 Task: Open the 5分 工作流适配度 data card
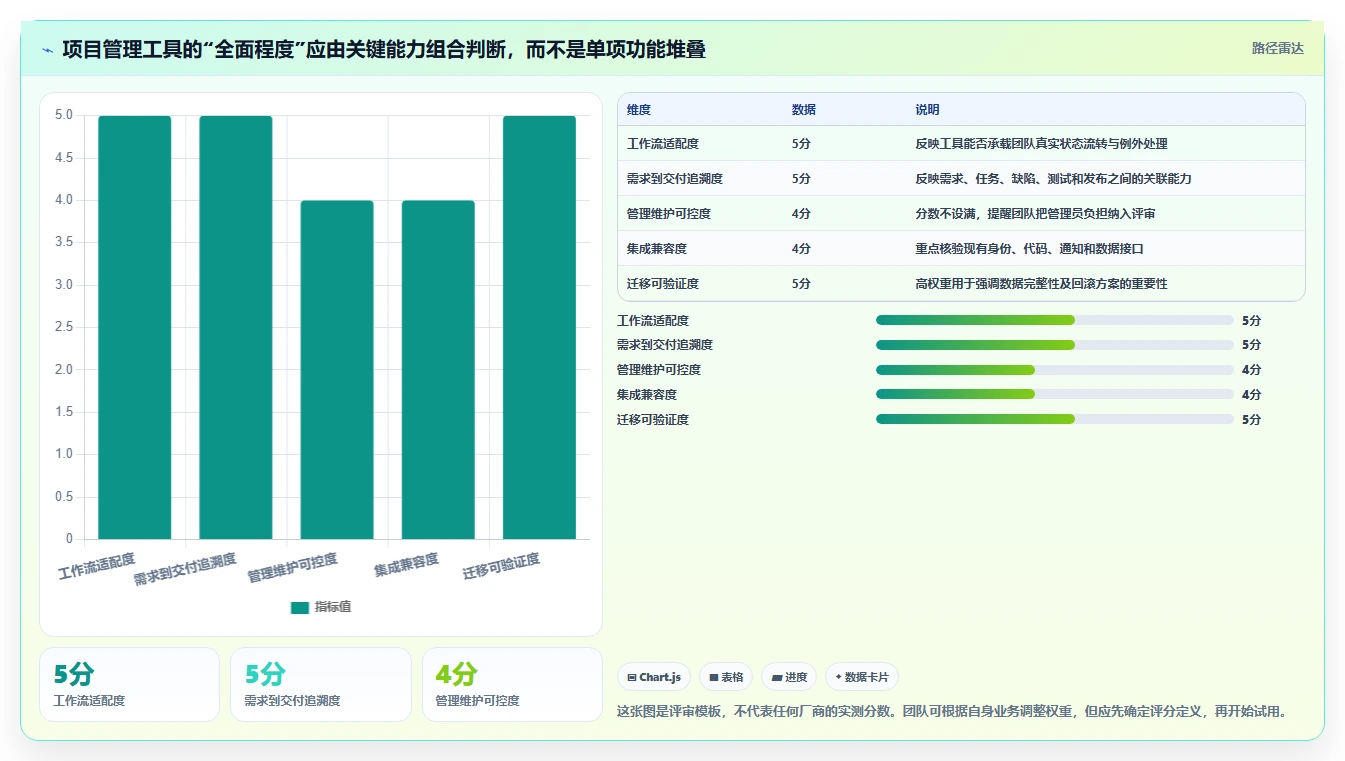[x=129, y=684]
